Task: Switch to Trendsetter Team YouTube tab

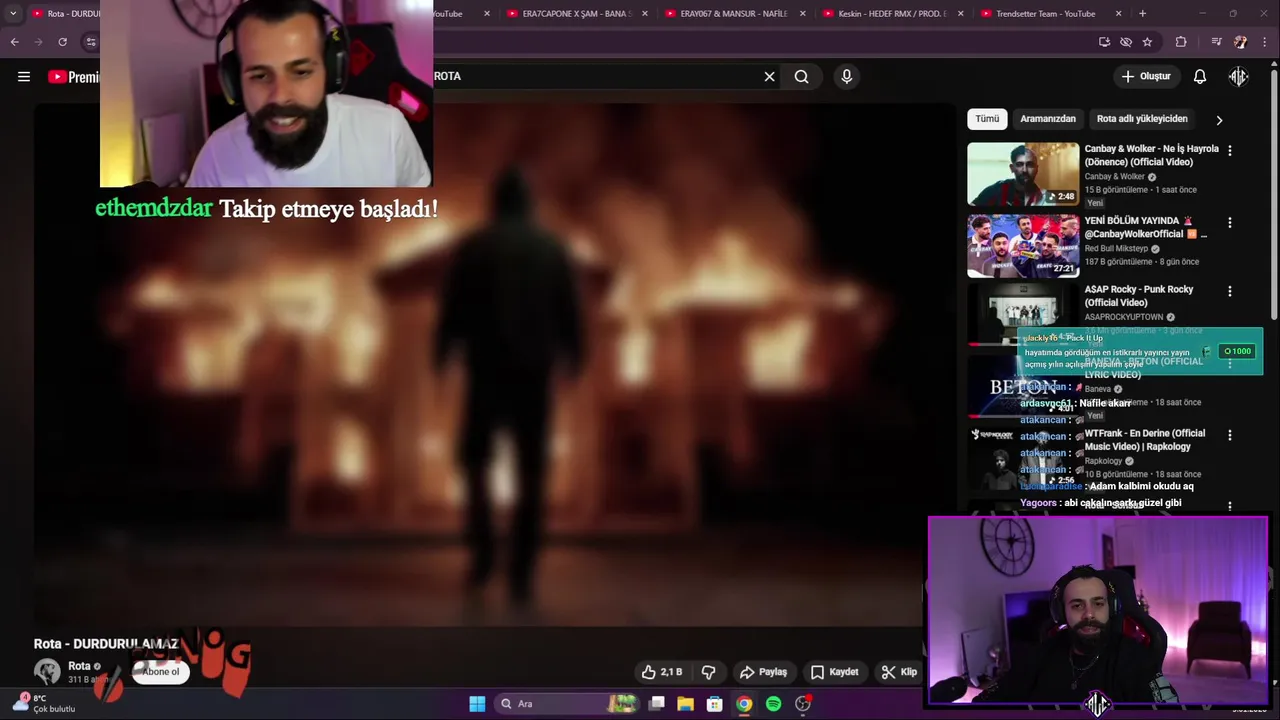Action: point(1044,14)
